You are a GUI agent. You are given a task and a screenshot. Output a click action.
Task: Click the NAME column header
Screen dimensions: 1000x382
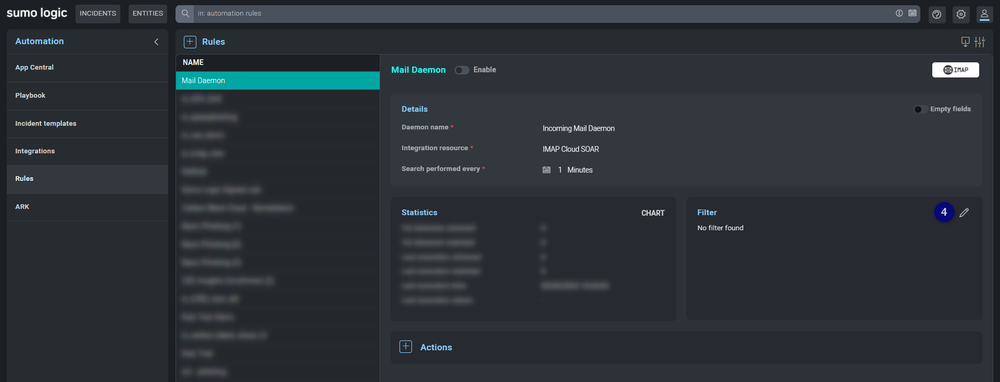tap(193, 62)
